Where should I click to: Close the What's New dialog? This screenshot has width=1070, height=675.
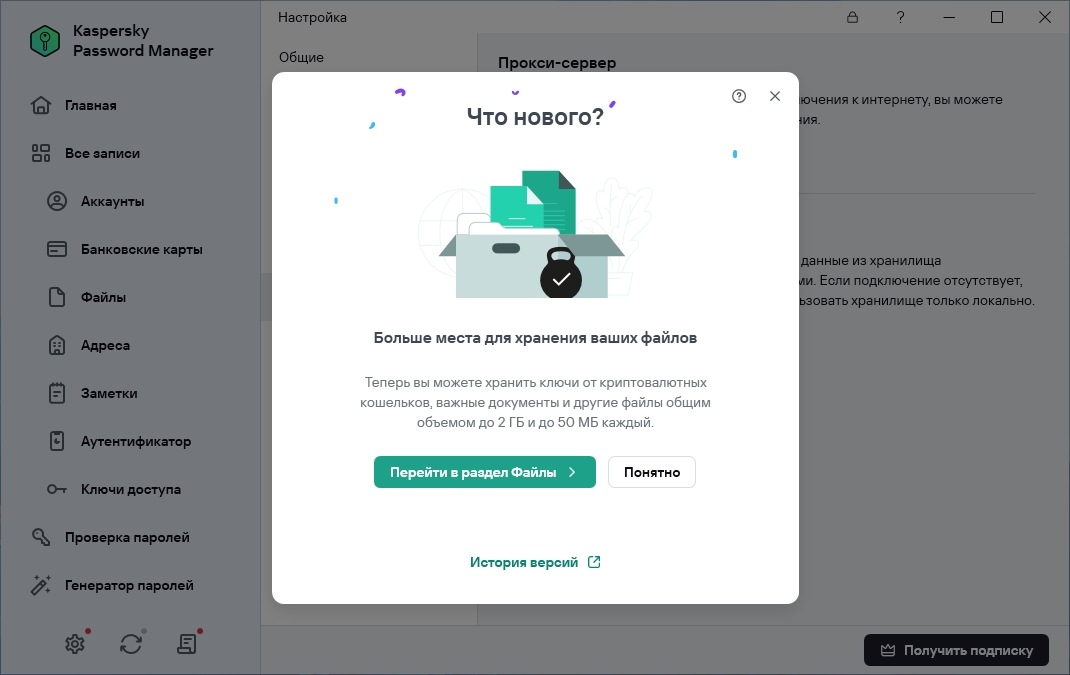pyautogui.click(x=775, y=96)
